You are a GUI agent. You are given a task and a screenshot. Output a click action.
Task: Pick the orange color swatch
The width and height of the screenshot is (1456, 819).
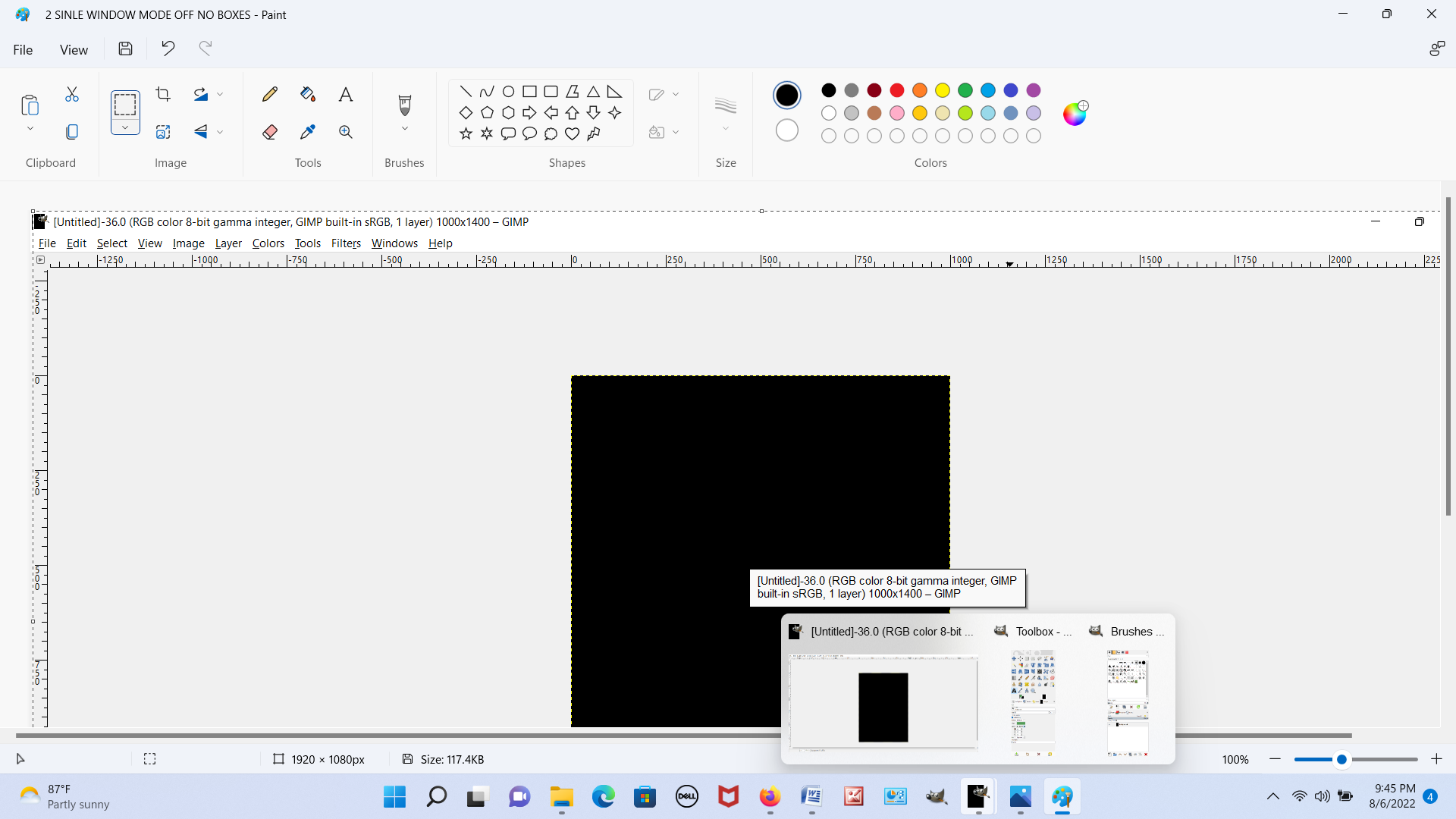click(920, 90)
